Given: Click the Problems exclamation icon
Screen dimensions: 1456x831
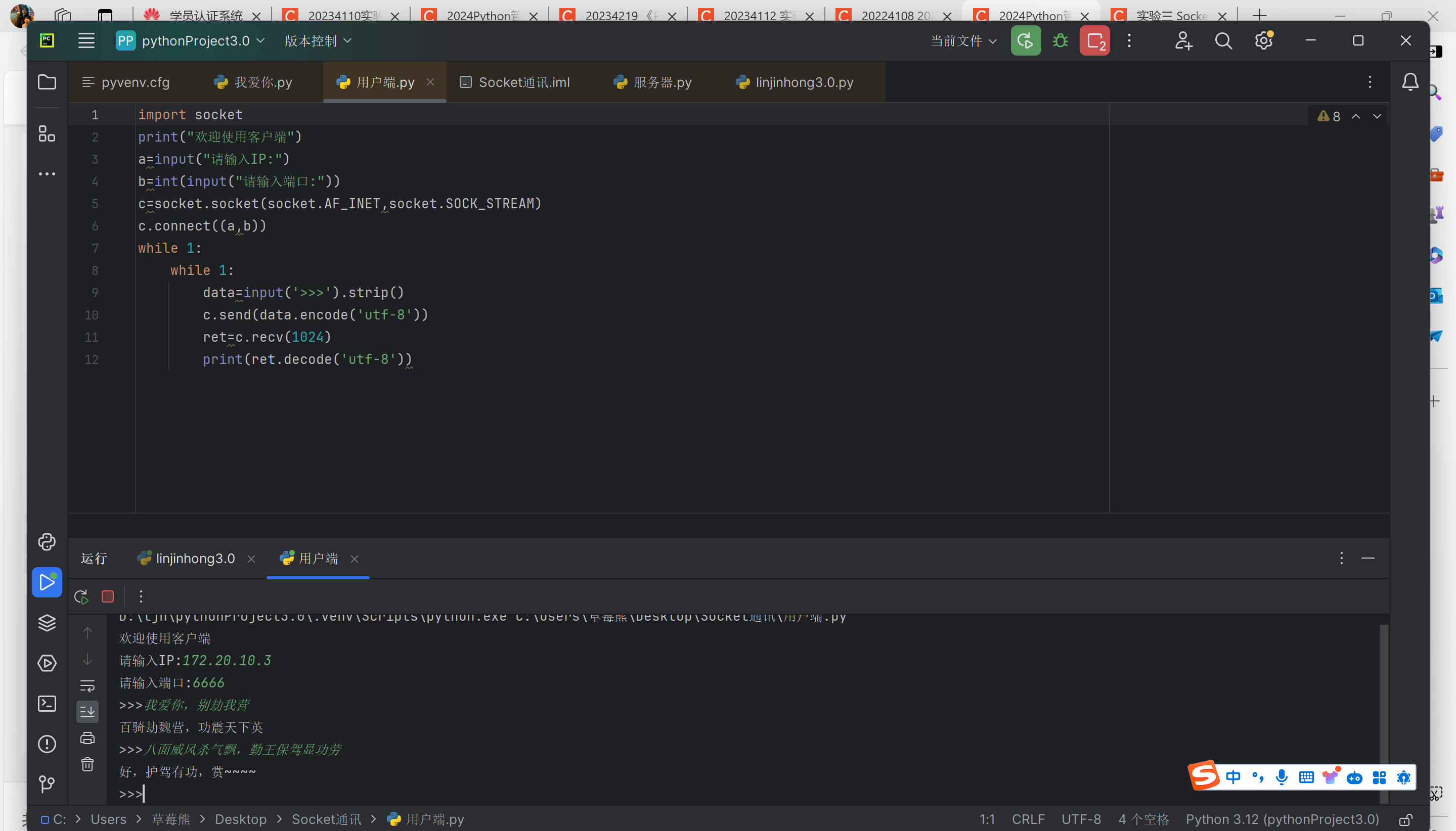Looking at the screenshot, I should click(47, 744).
